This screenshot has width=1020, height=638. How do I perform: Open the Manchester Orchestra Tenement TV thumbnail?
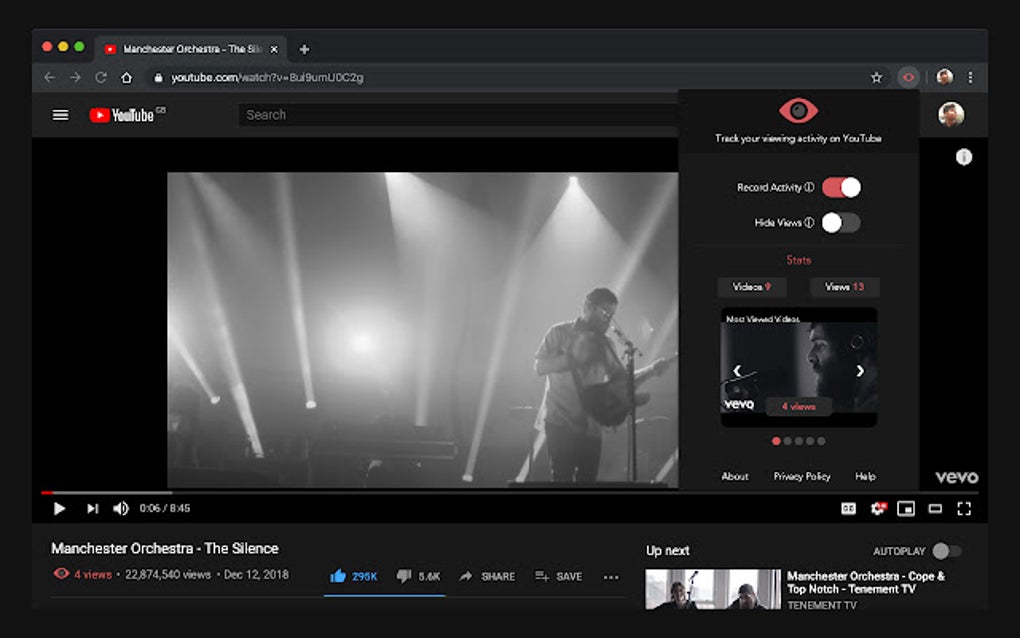pos(713,589)
